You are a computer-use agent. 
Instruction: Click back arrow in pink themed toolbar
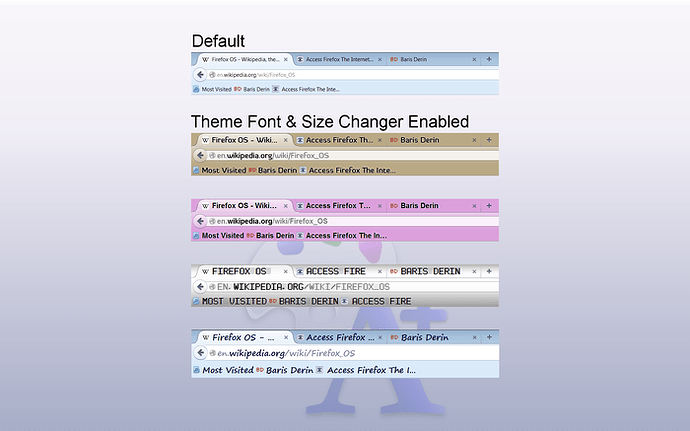click(x=200, y=221)
